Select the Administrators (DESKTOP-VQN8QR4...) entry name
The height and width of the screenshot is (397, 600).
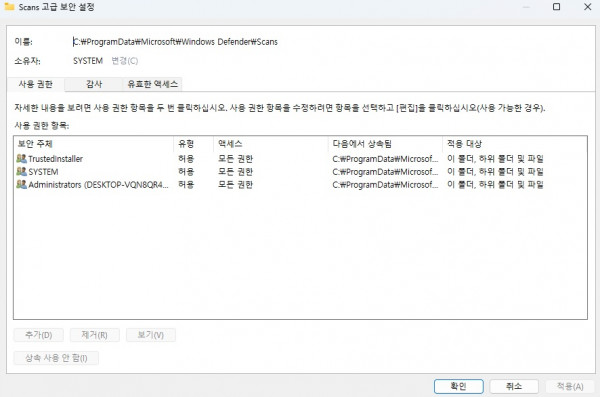tap(98, 185)
